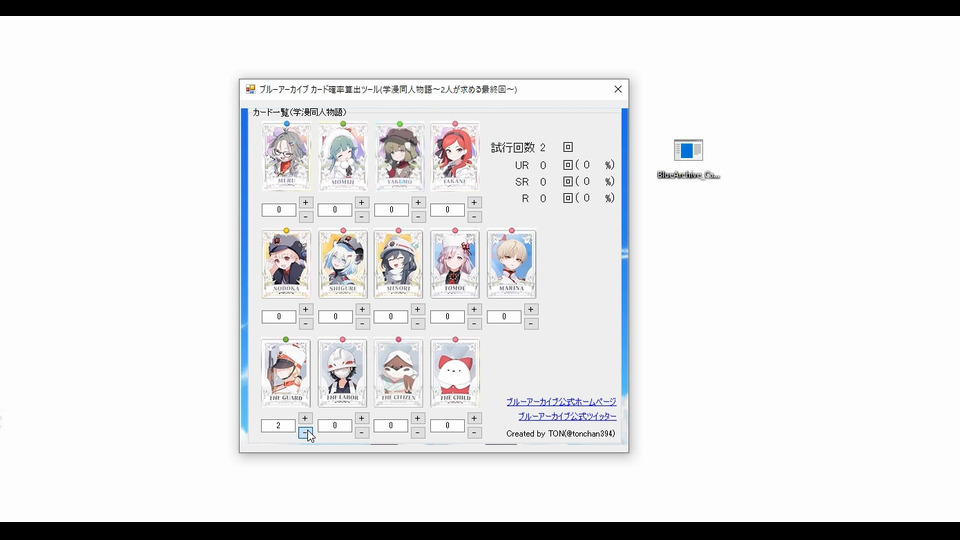960x540 pixels.
Task: Select the YAKUMO card image
Action: (x=399, y=156)
